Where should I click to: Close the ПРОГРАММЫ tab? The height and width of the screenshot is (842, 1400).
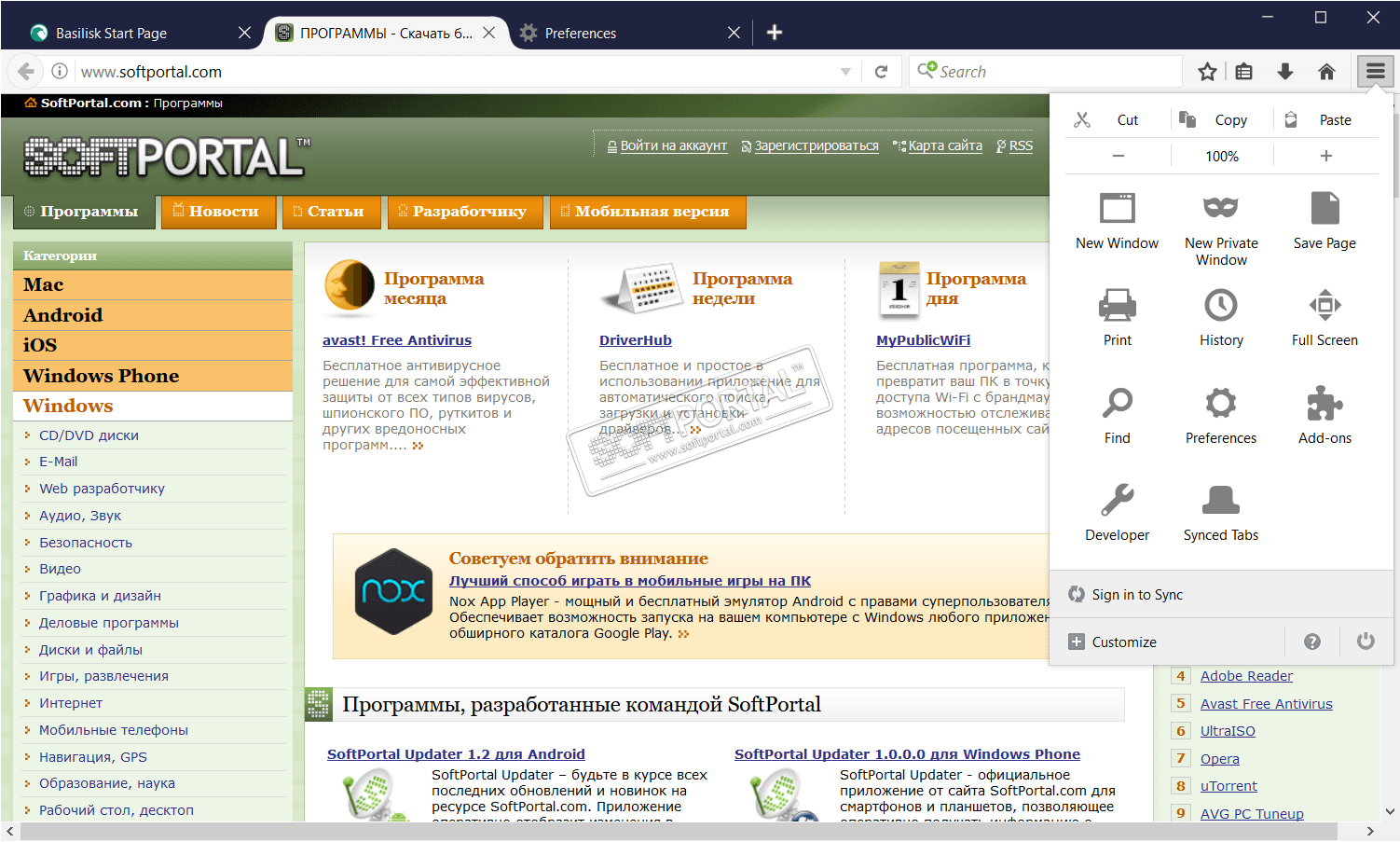[488, 33]
